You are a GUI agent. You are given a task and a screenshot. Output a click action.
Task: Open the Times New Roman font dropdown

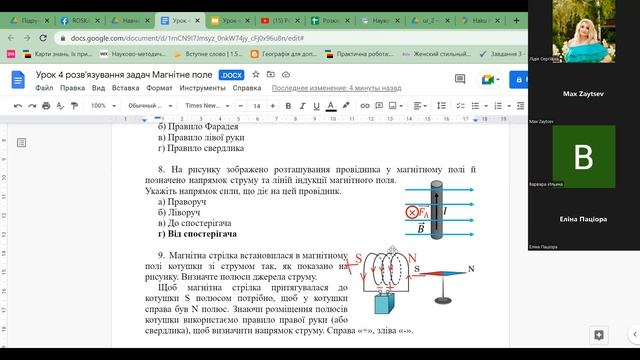pos(207,106)
